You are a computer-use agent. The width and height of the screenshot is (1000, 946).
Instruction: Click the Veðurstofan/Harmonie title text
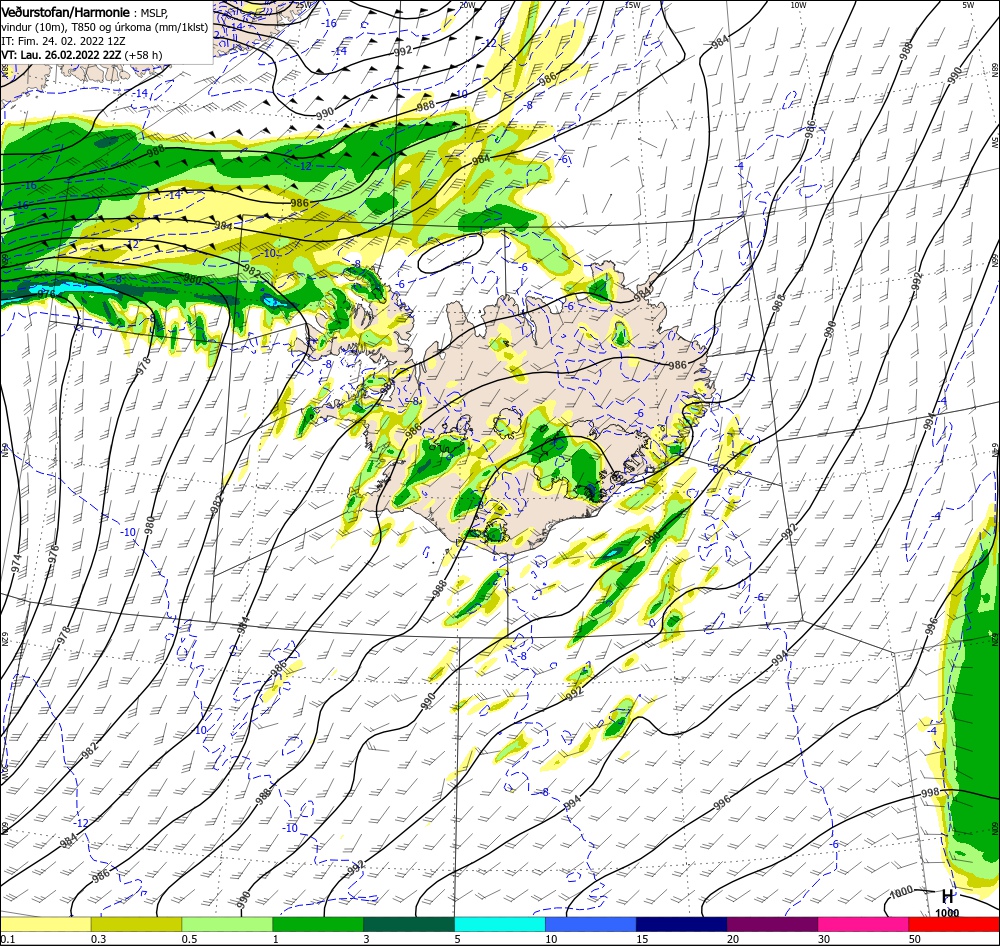coord(65,12)
